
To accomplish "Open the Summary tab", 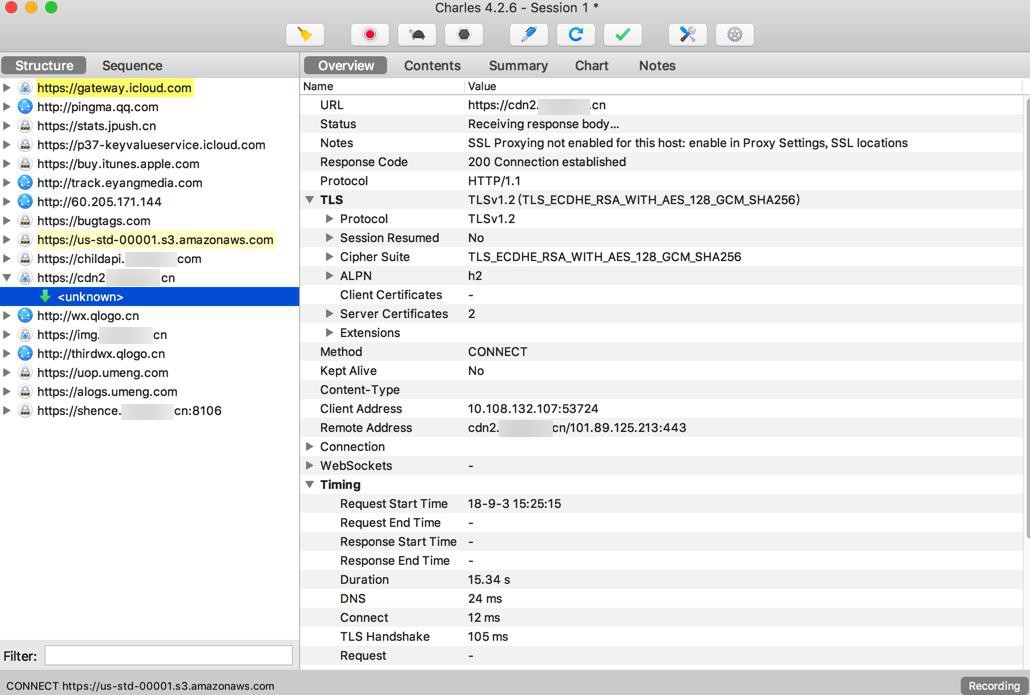I will 518,66.
